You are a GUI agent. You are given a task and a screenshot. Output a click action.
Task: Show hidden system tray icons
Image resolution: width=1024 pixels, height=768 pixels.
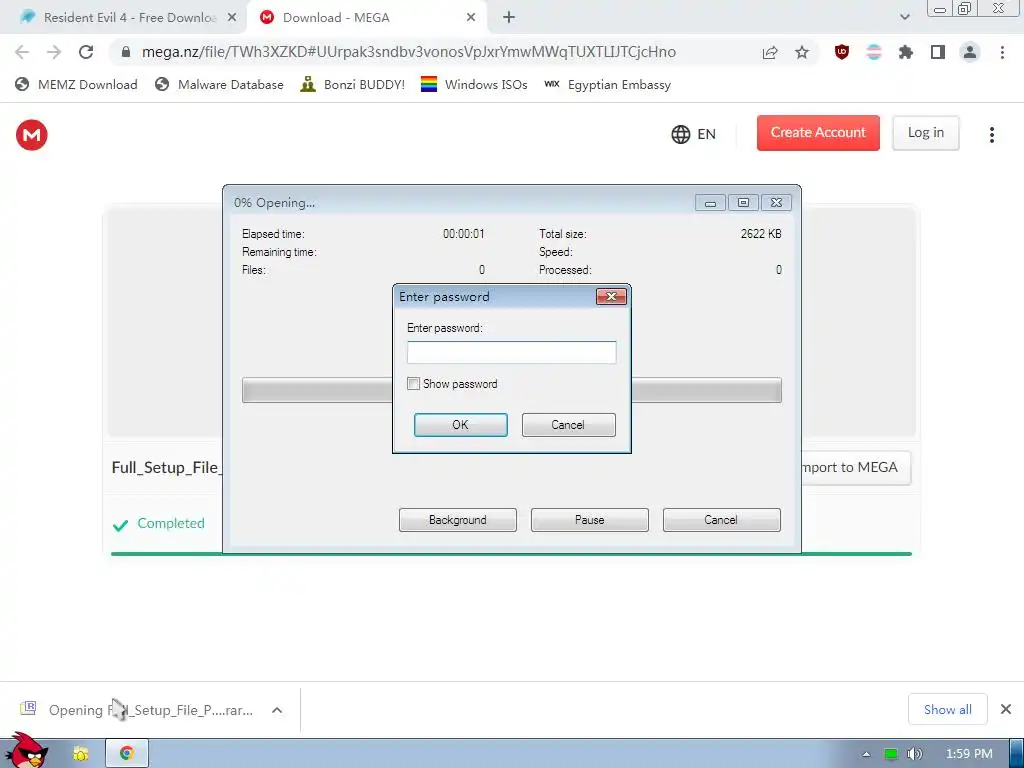[867, 754]
